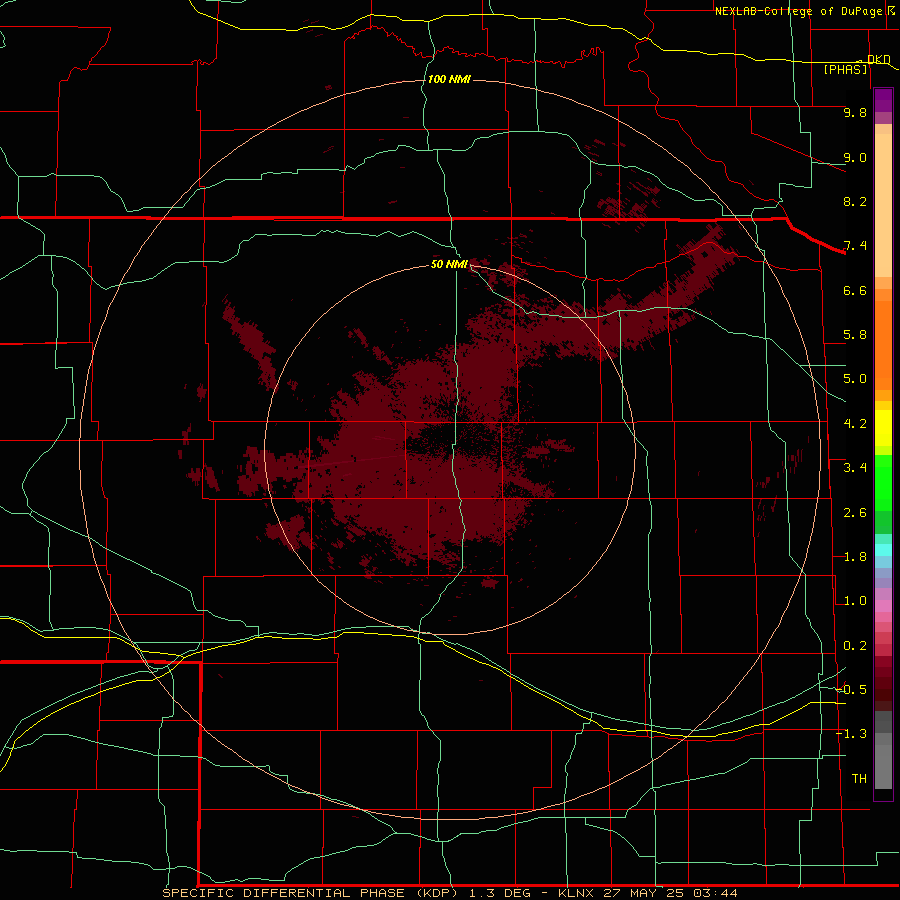Click the TH threshold label on scale
900x900 pixels.
[859, 779]
